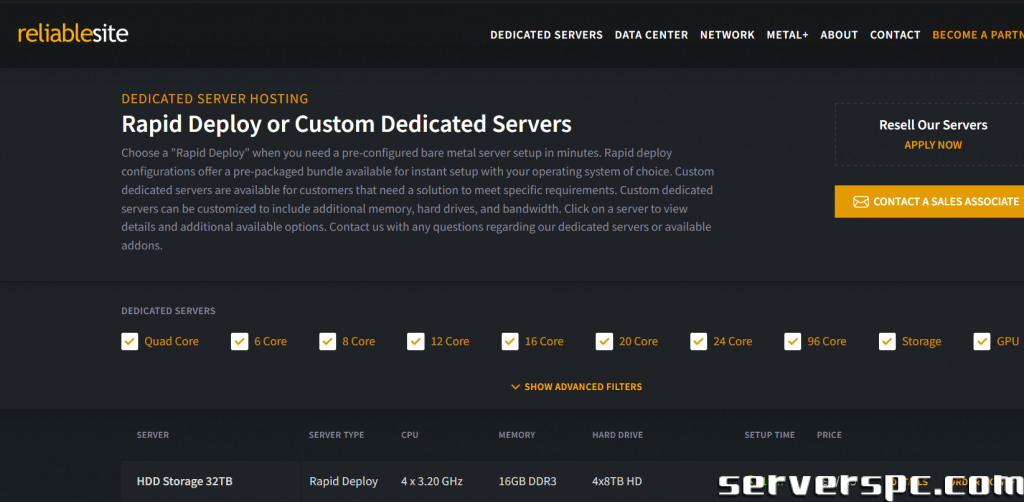This screenshot has height=502, width=1024.
Task: Click the reliablesite logo
Action: tap(73, 33)
